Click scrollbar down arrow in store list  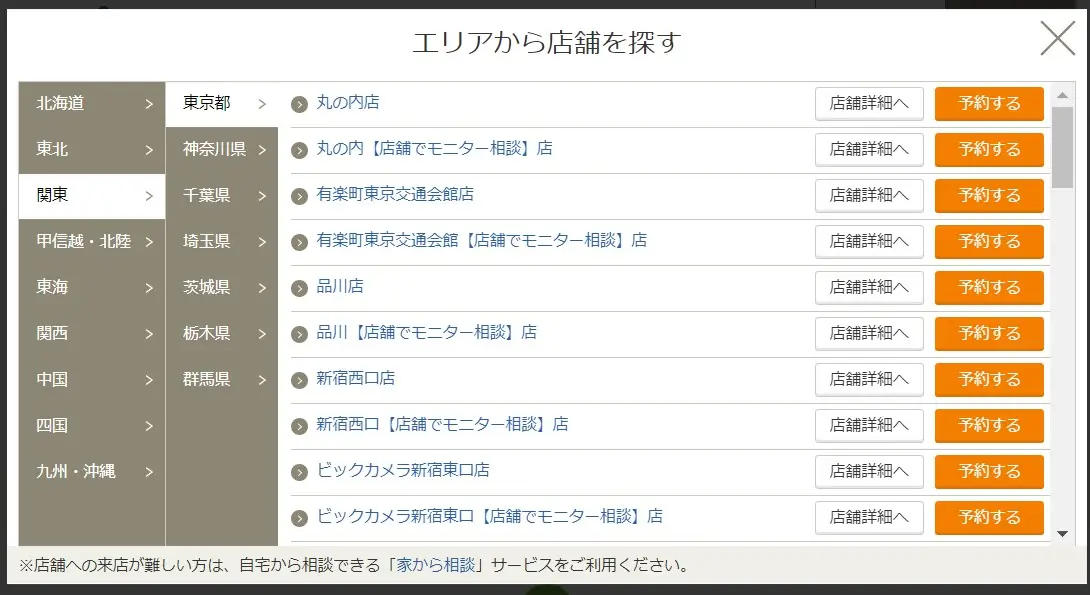tap(1062, 534)
